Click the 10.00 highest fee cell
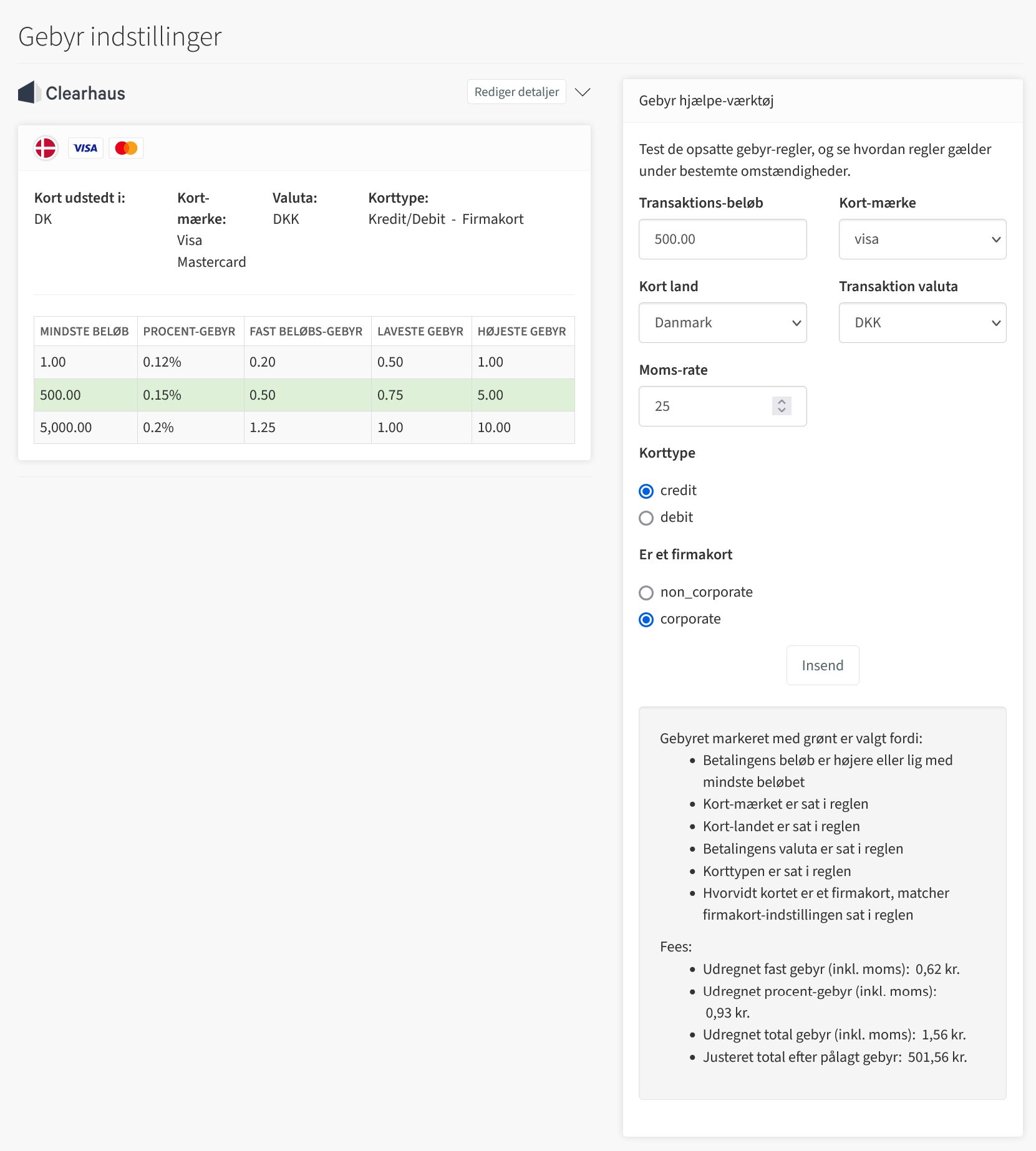1036x1151 pixels. 523,427
